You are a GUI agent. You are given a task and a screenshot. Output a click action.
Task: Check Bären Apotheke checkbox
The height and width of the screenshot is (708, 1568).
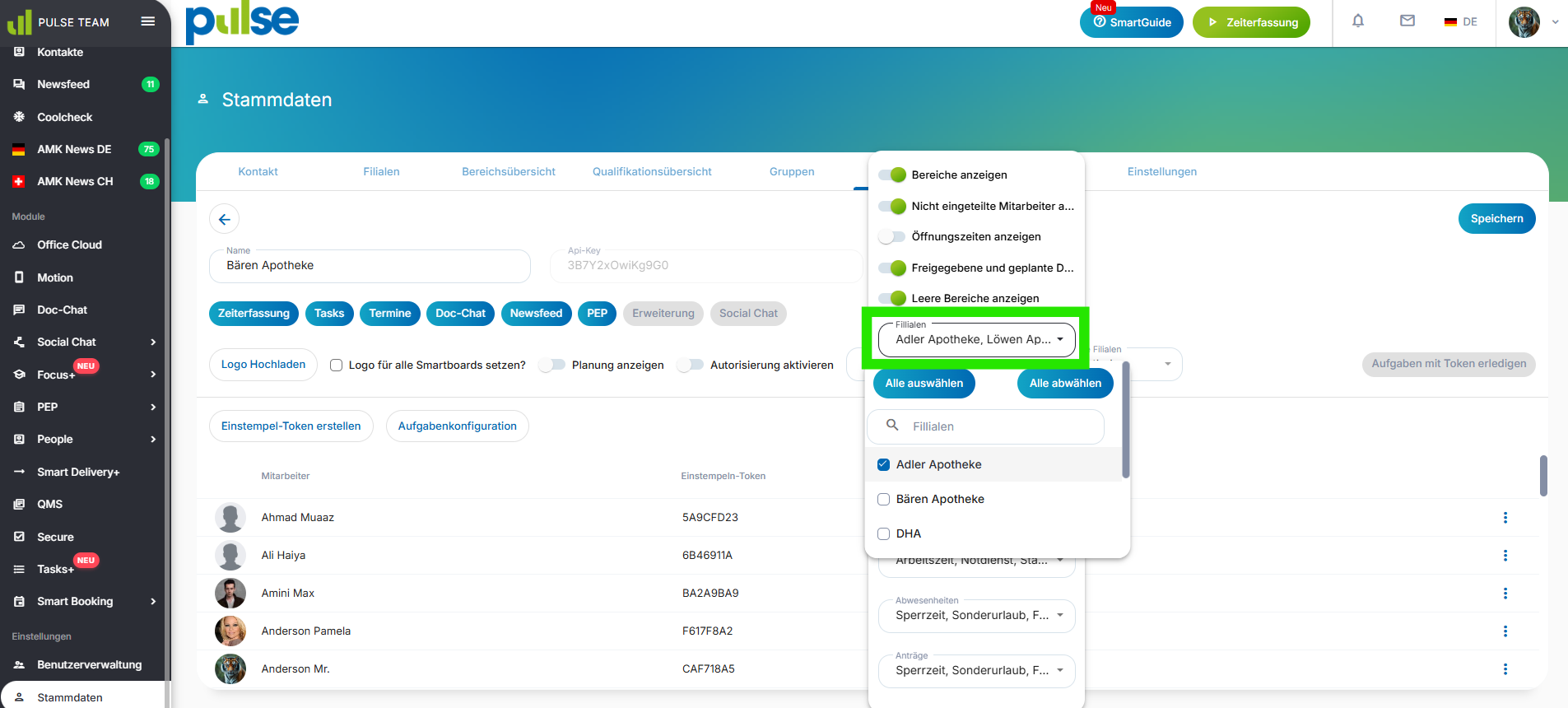[884, 499]
